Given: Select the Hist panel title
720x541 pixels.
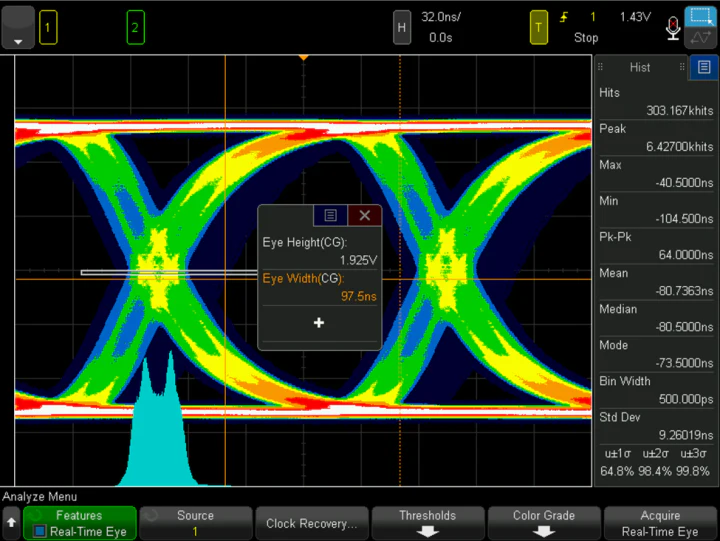Looking at the screenshot, I should [640, 68].
